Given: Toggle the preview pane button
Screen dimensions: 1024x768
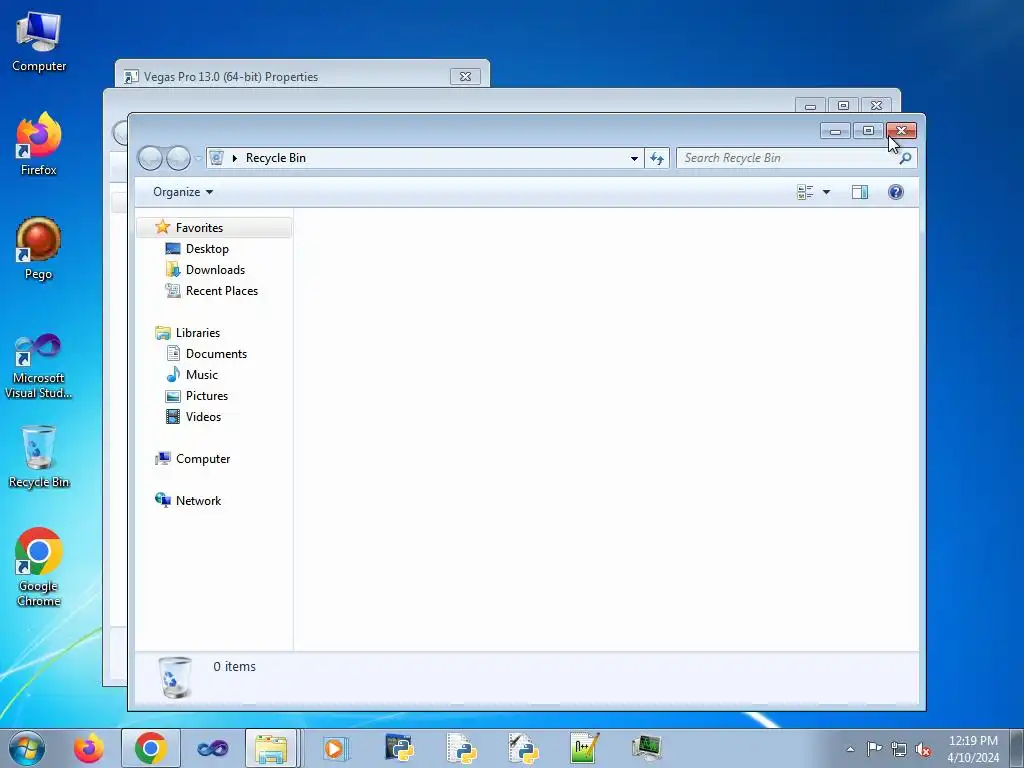Looking at the screenshot, I should click(x=860, y=192).
